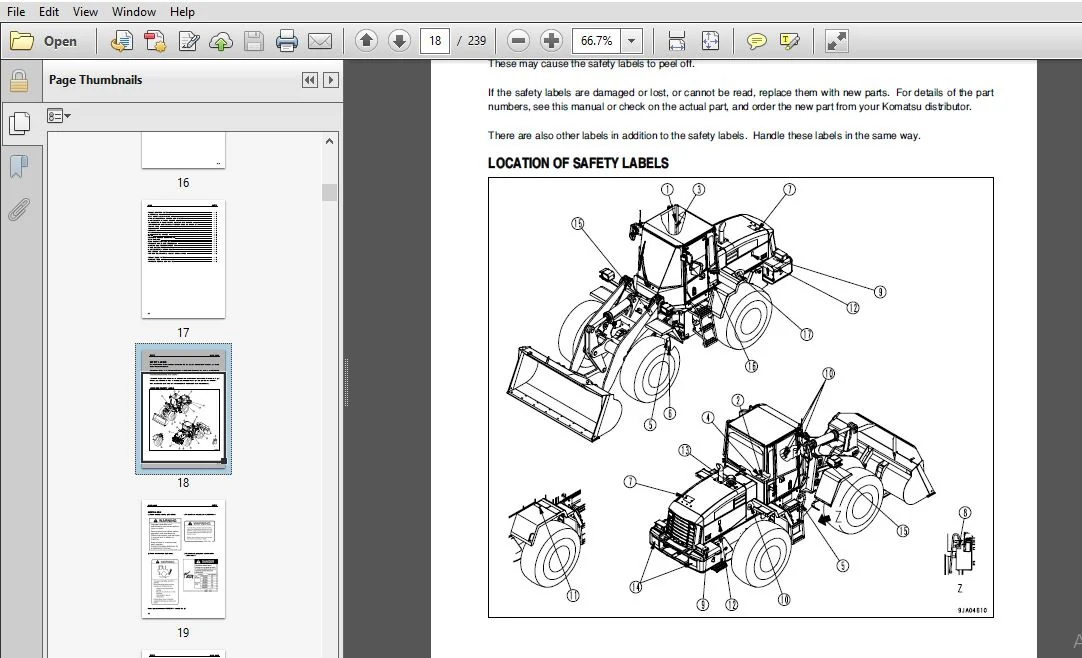1082x658 pixels.
Task: Click the thumbnail panel scrollbar handle
Action: click(329, 192)
